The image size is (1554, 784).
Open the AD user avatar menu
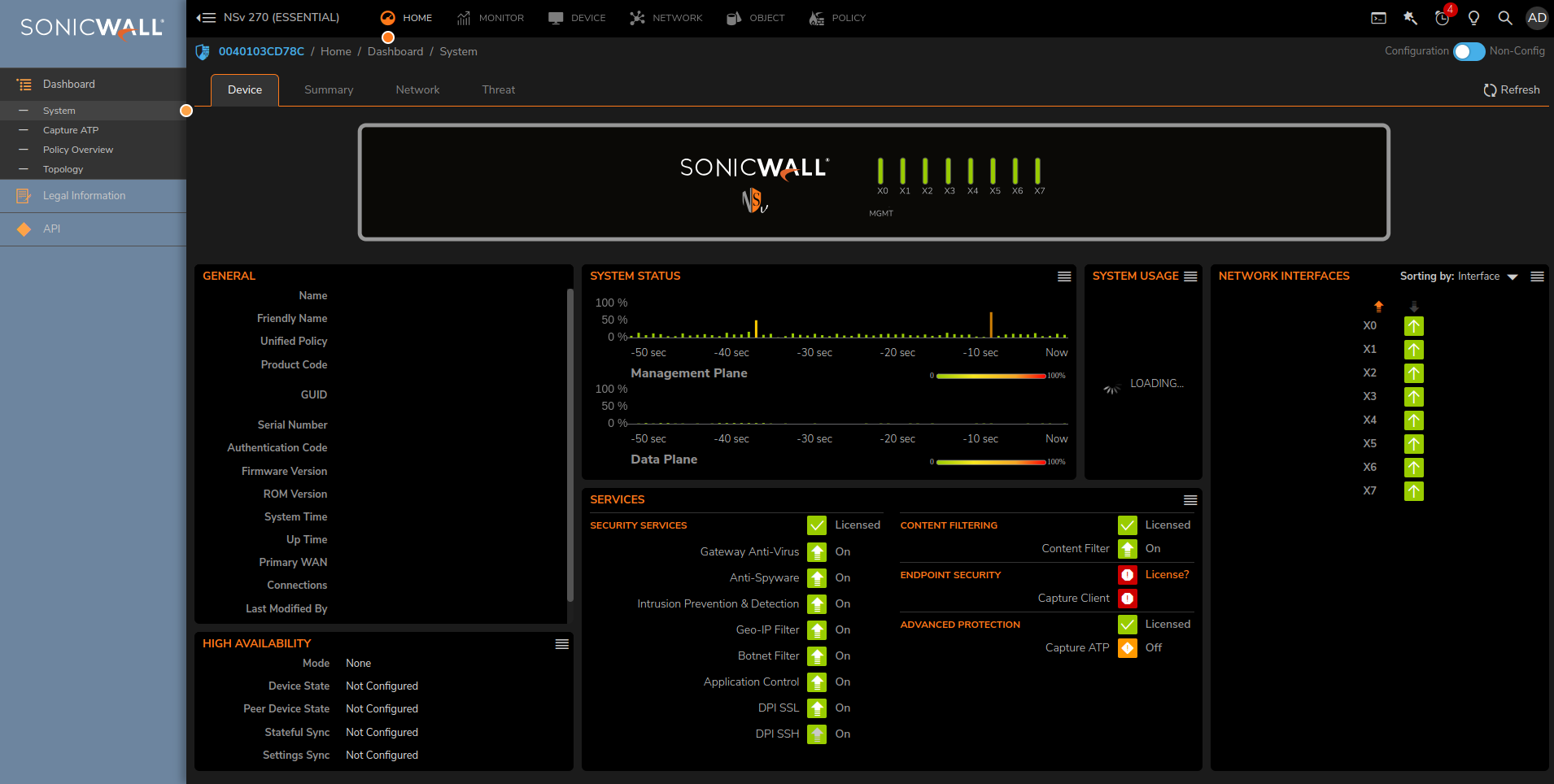click(x=1537, y=18)
